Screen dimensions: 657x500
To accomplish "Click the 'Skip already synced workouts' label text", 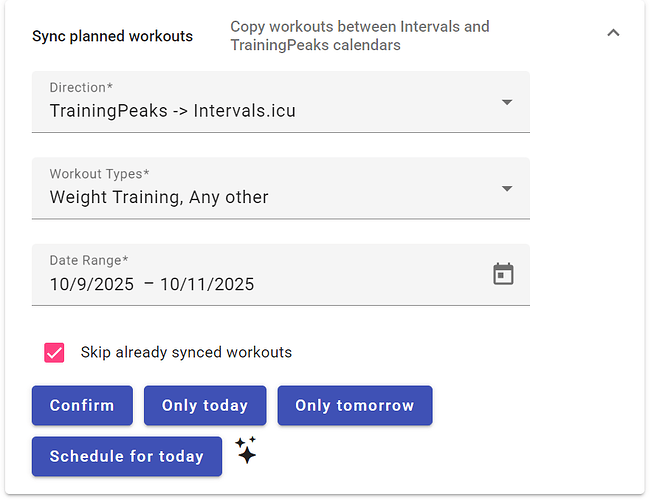I will 186,352.
